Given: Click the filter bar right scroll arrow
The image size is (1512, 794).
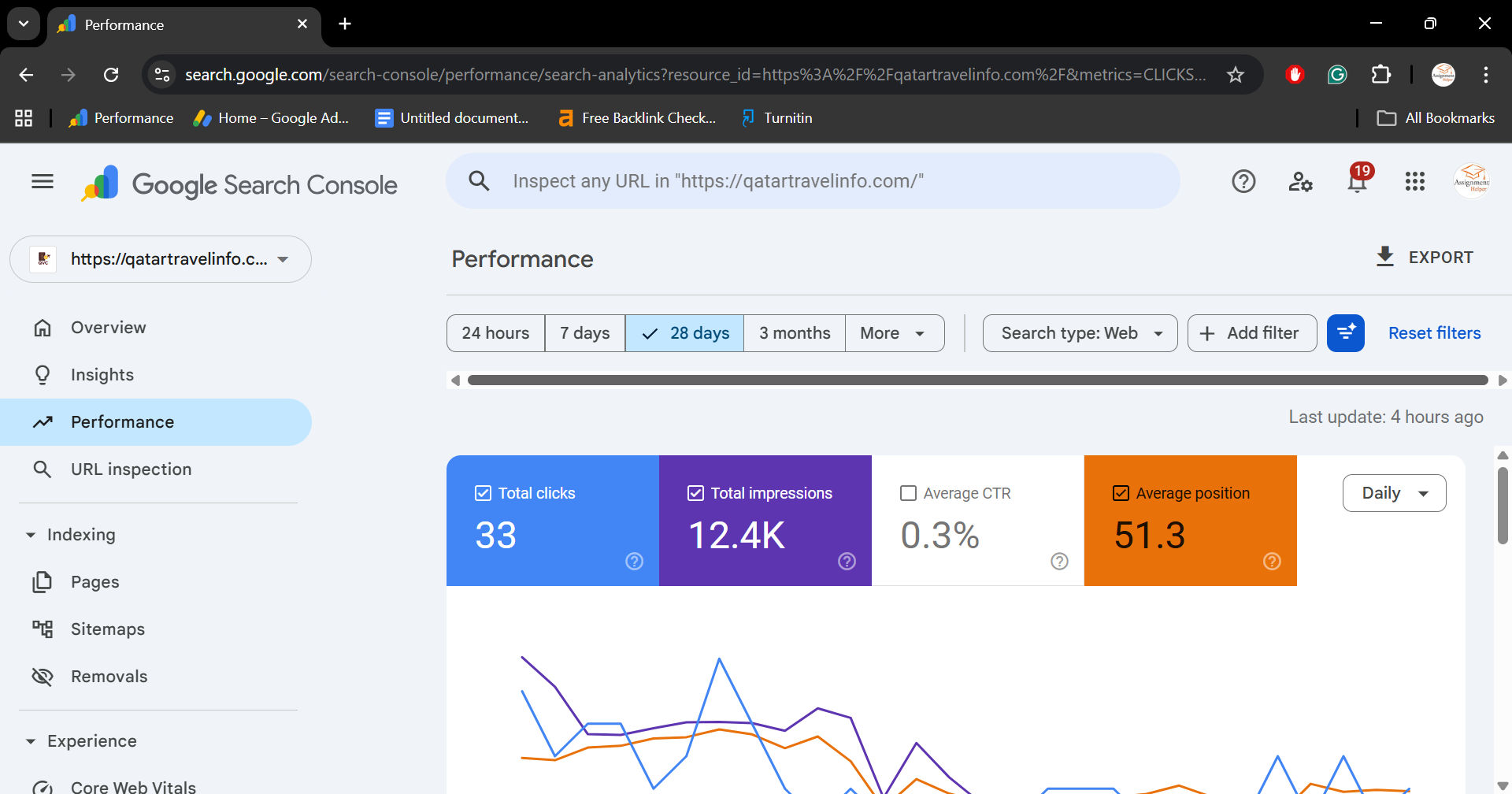Looking at the screenshot, I should tap(1502, 380).
